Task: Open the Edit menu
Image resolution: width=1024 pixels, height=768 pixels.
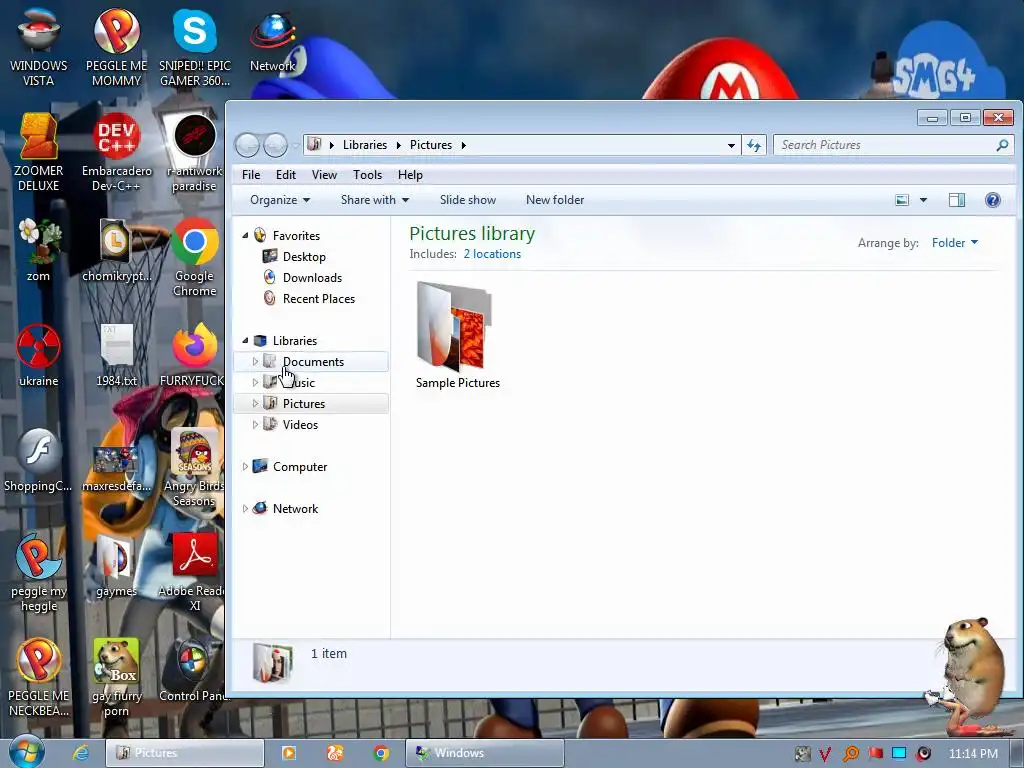Action: point(285,175)
